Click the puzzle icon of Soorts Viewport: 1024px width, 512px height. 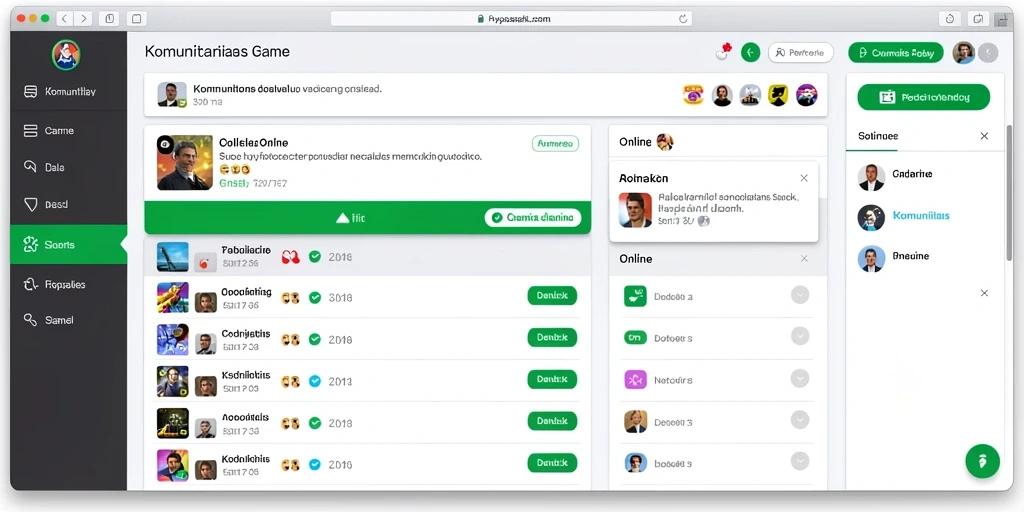tap(31, 245)
